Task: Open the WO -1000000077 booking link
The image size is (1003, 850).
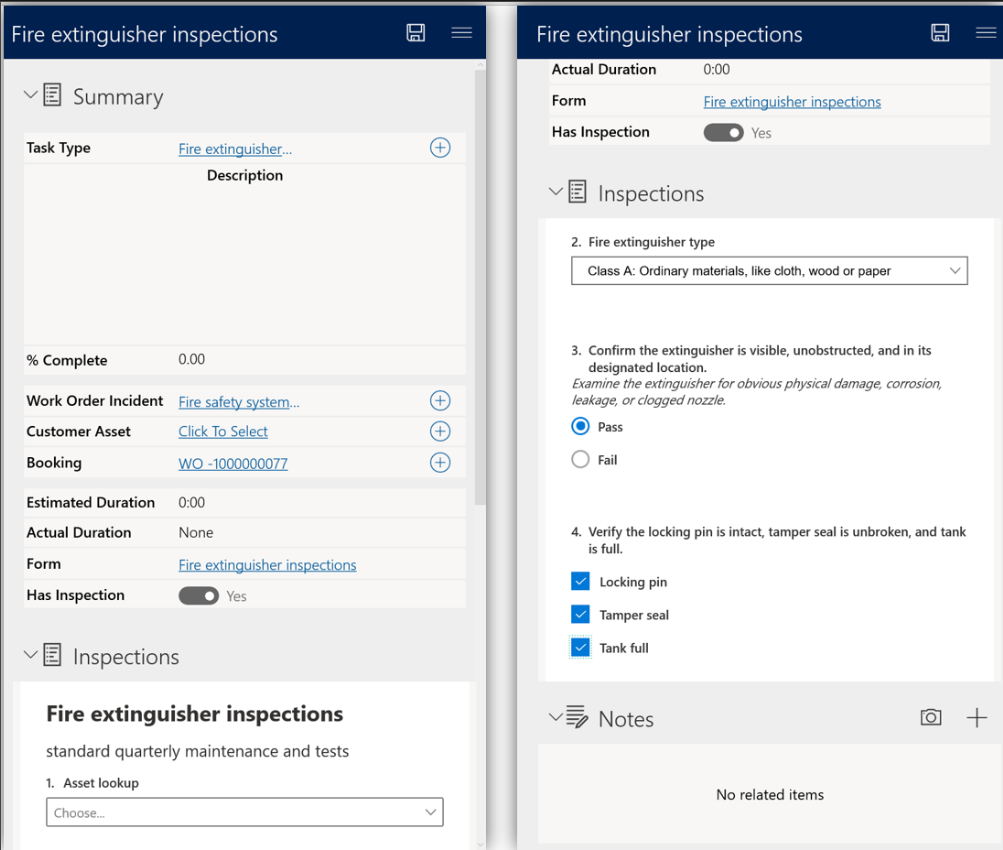Action: (x=233, y=464)
